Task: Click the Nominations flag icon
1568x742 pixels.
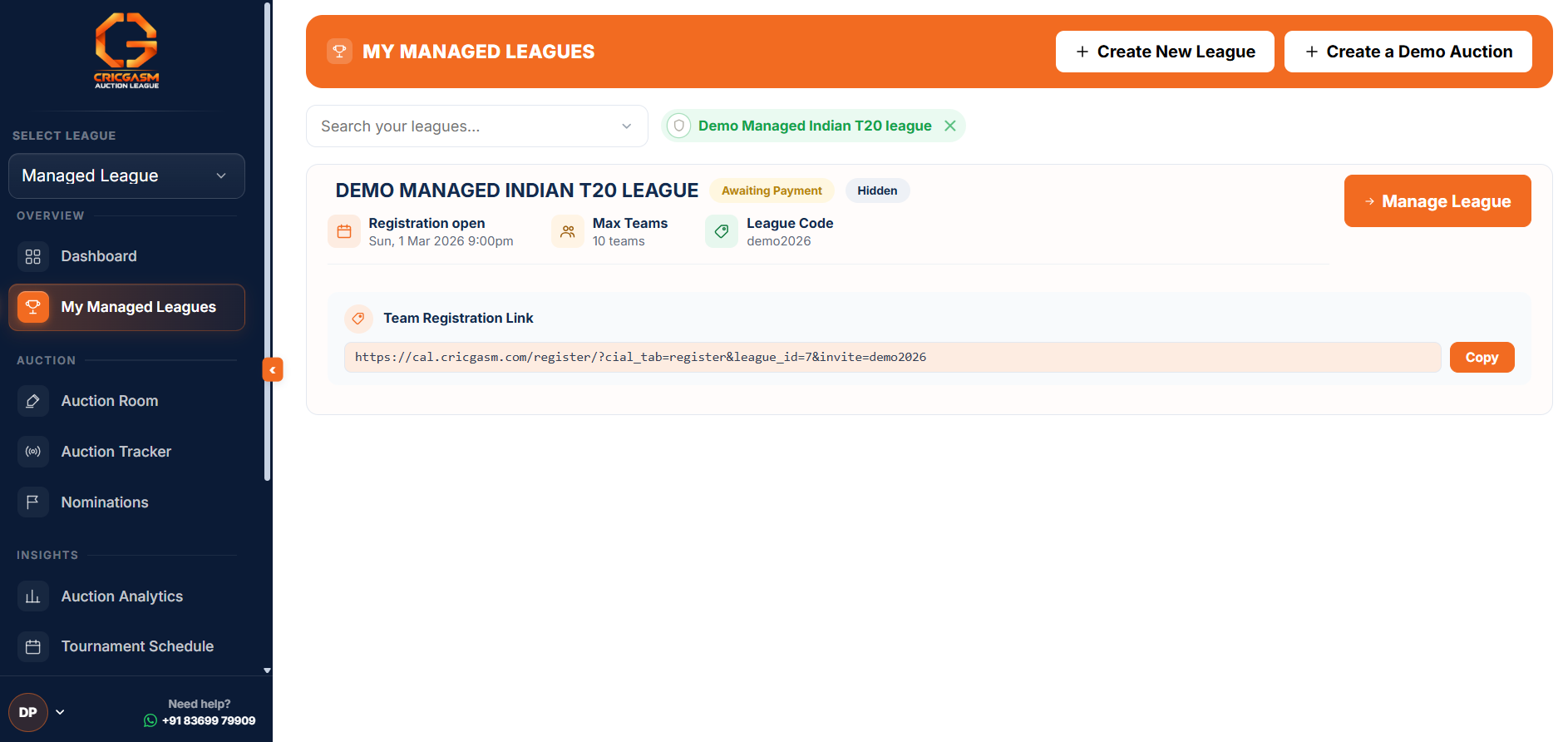Action: point(33,502)
